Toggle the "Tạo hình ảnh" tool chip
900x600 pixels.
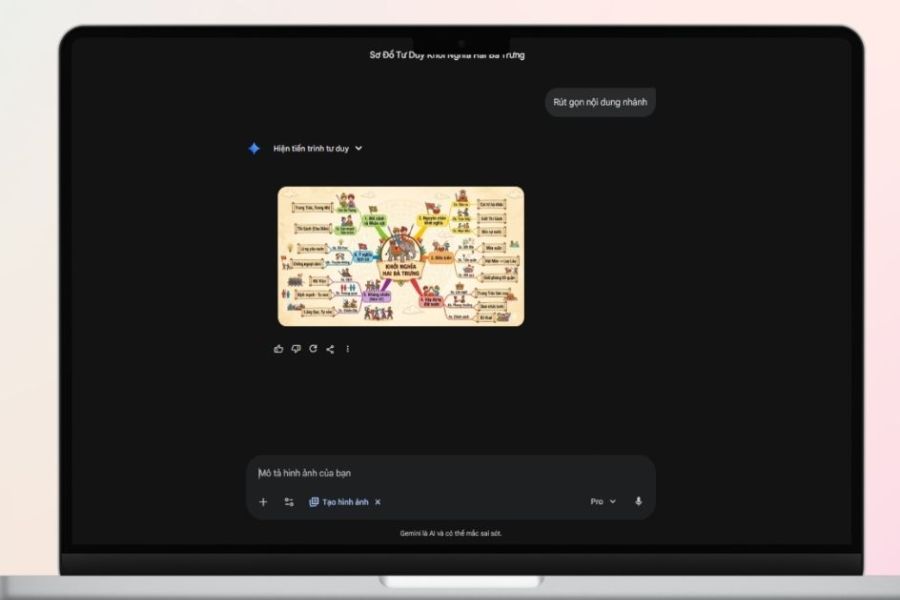click(338, 502)
